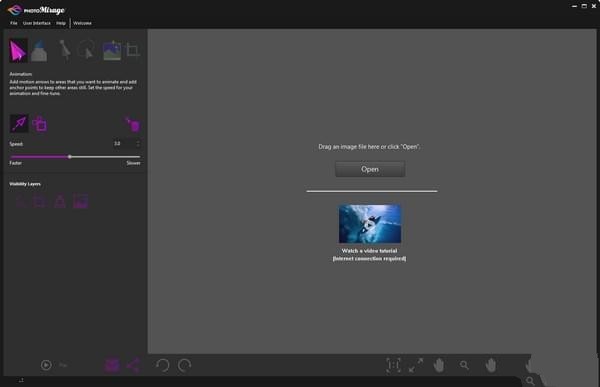Click the Speed slider track near Slower
Image resolution: width=600 pixels, height=387 pixels.
coord(132,157)
